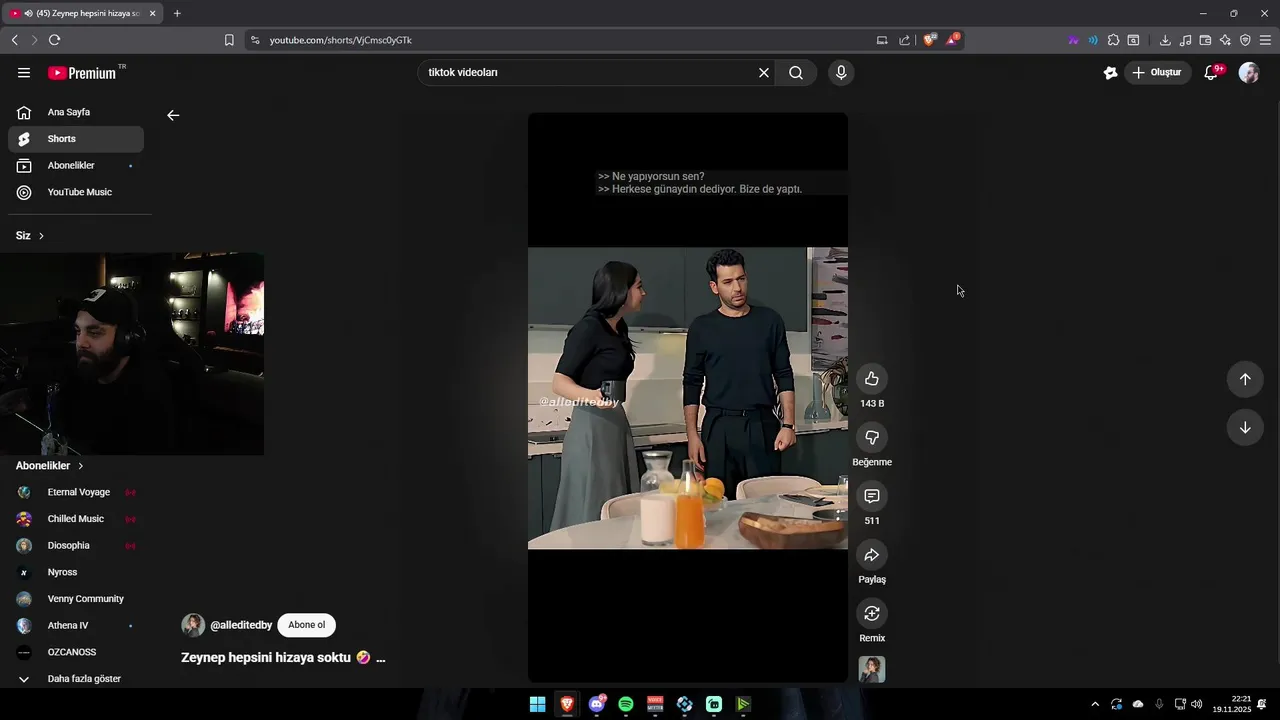Show hidden system tray icons
The width and height of the screenshot is (1280, 720).
pyautogui.click(x=1095, y=704)
